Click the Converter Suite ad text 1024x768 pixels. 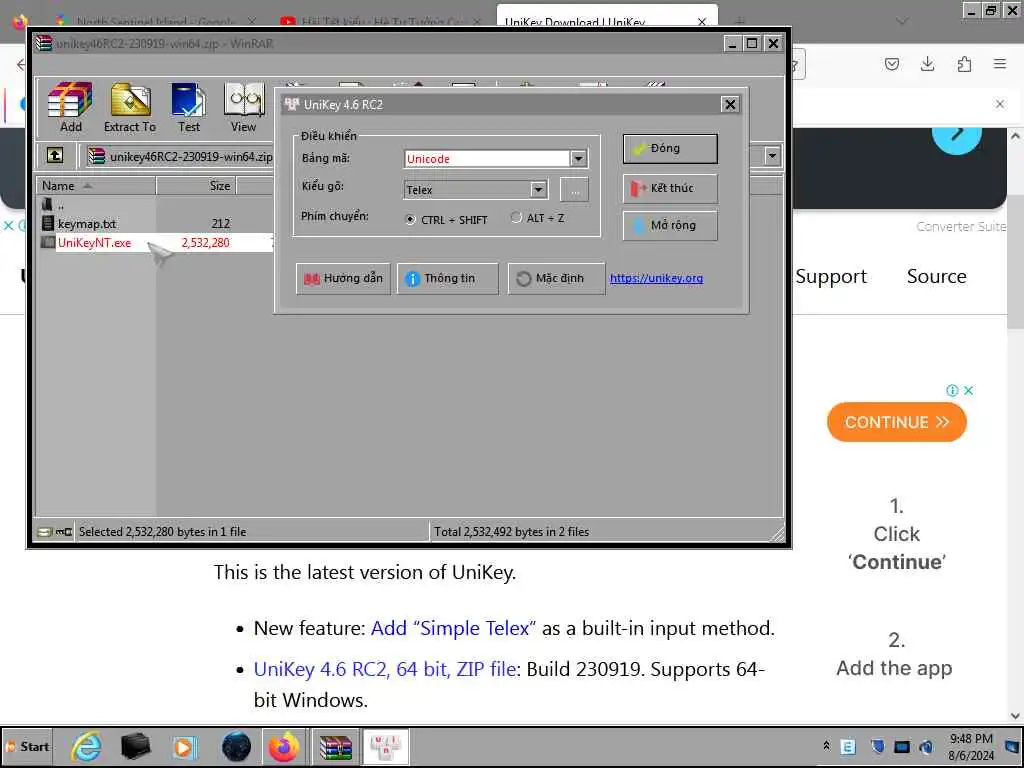[x=961, y=227]
